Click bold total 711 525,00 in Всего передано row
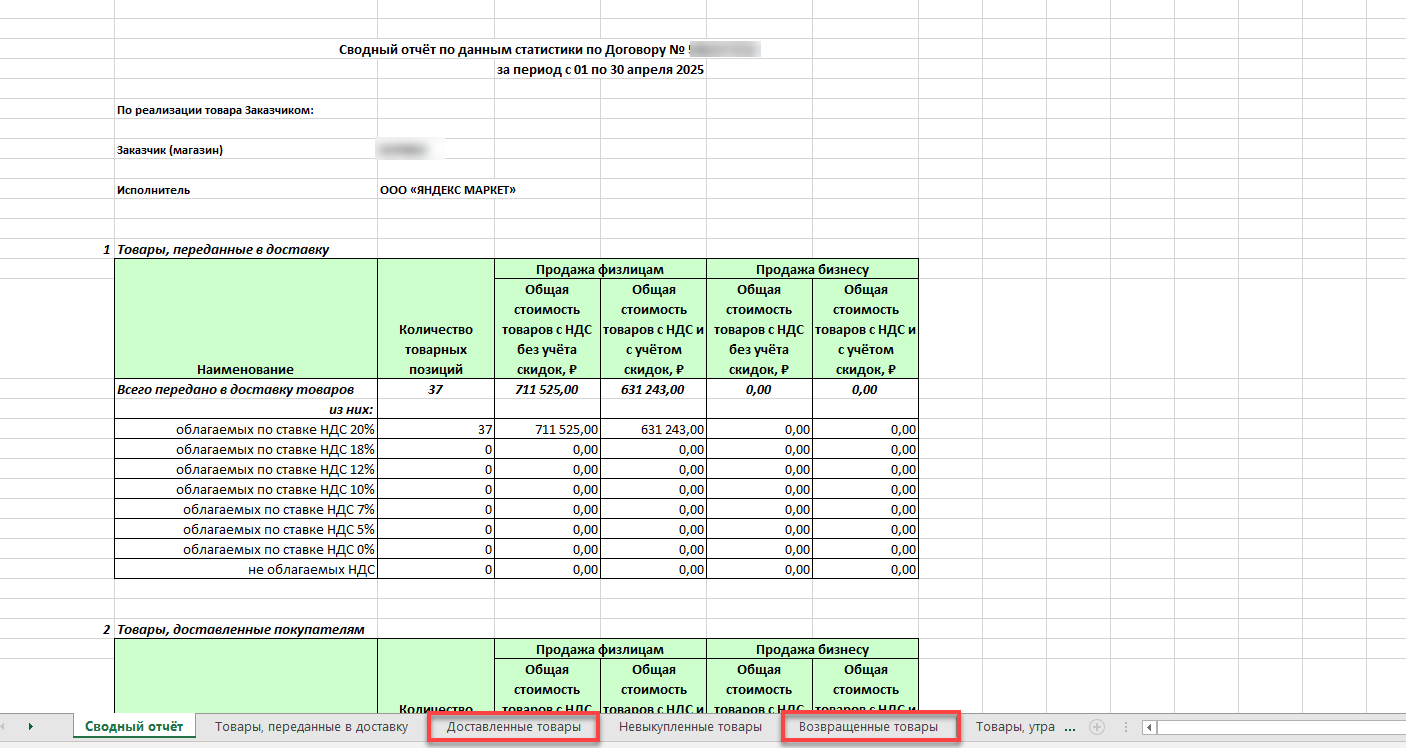1406x748 pixels. [x=547, y=389]
